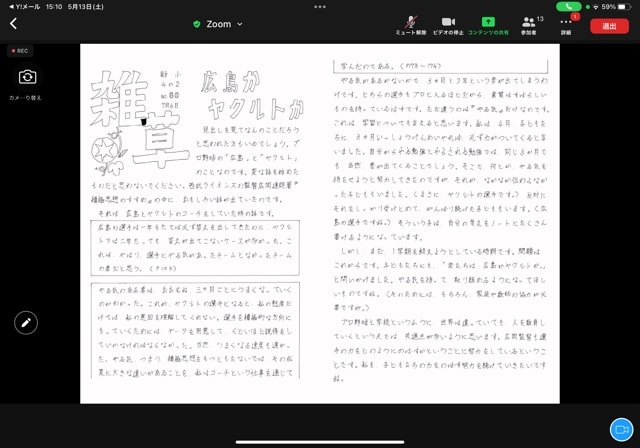This screenshot has height=448, width=640.
Task: Return to Y!メール app in status bar
Action: click(24, 7)
